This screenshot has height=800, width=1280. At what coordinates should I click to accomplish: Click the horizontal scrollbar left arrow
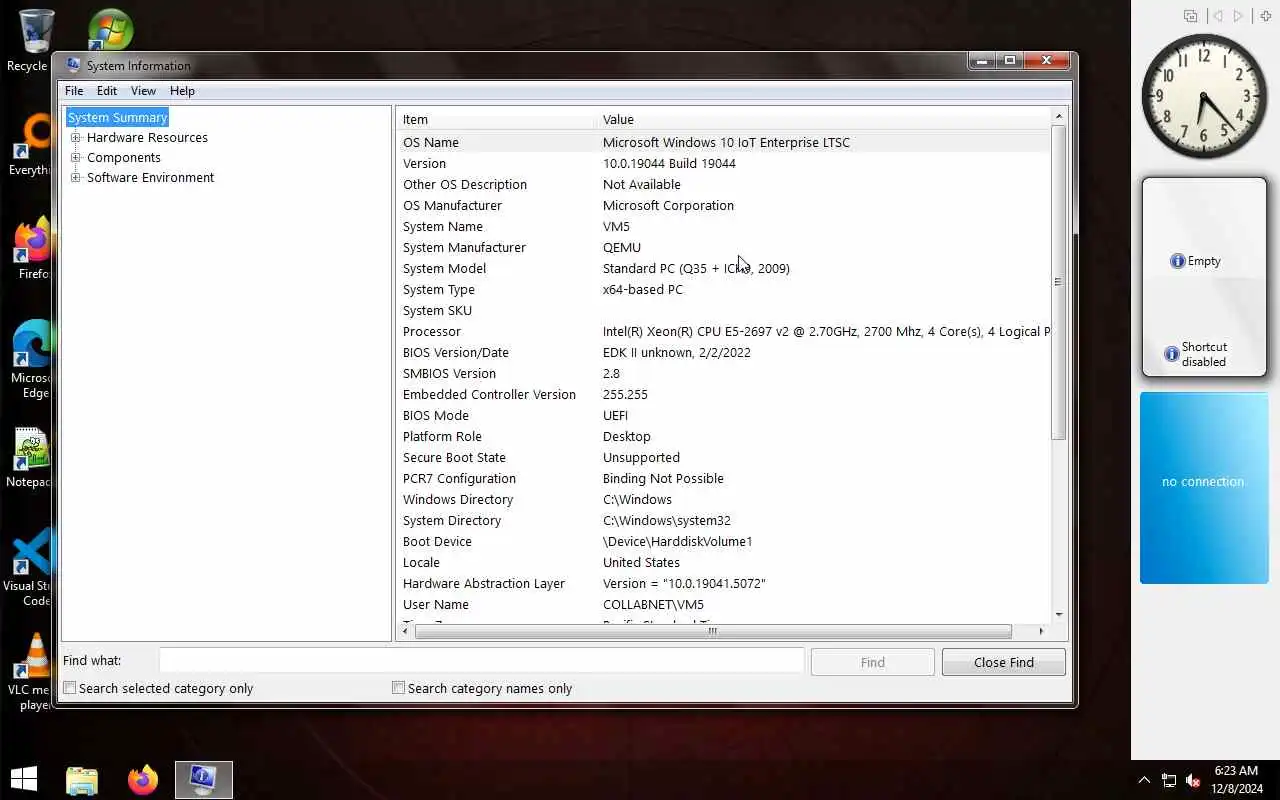(405, 631)
